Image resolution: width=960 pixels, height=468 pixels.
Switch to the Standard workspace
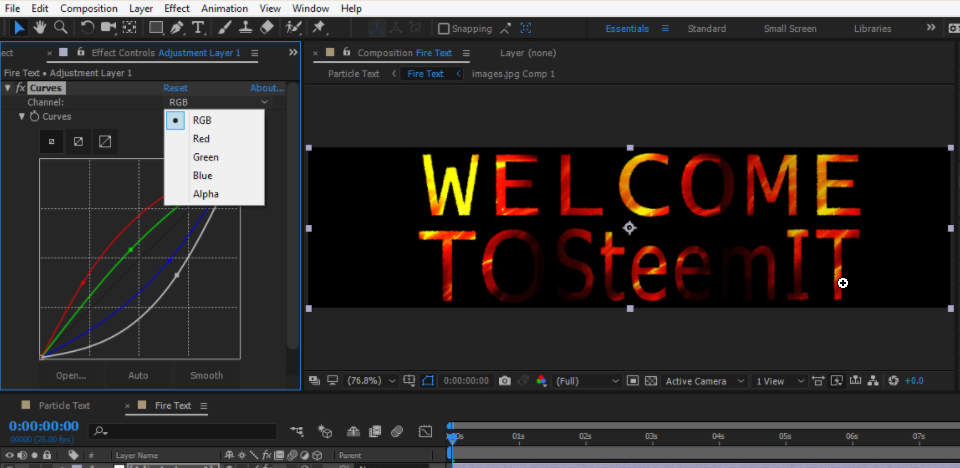pyautogui.click(x=707, y=29)
